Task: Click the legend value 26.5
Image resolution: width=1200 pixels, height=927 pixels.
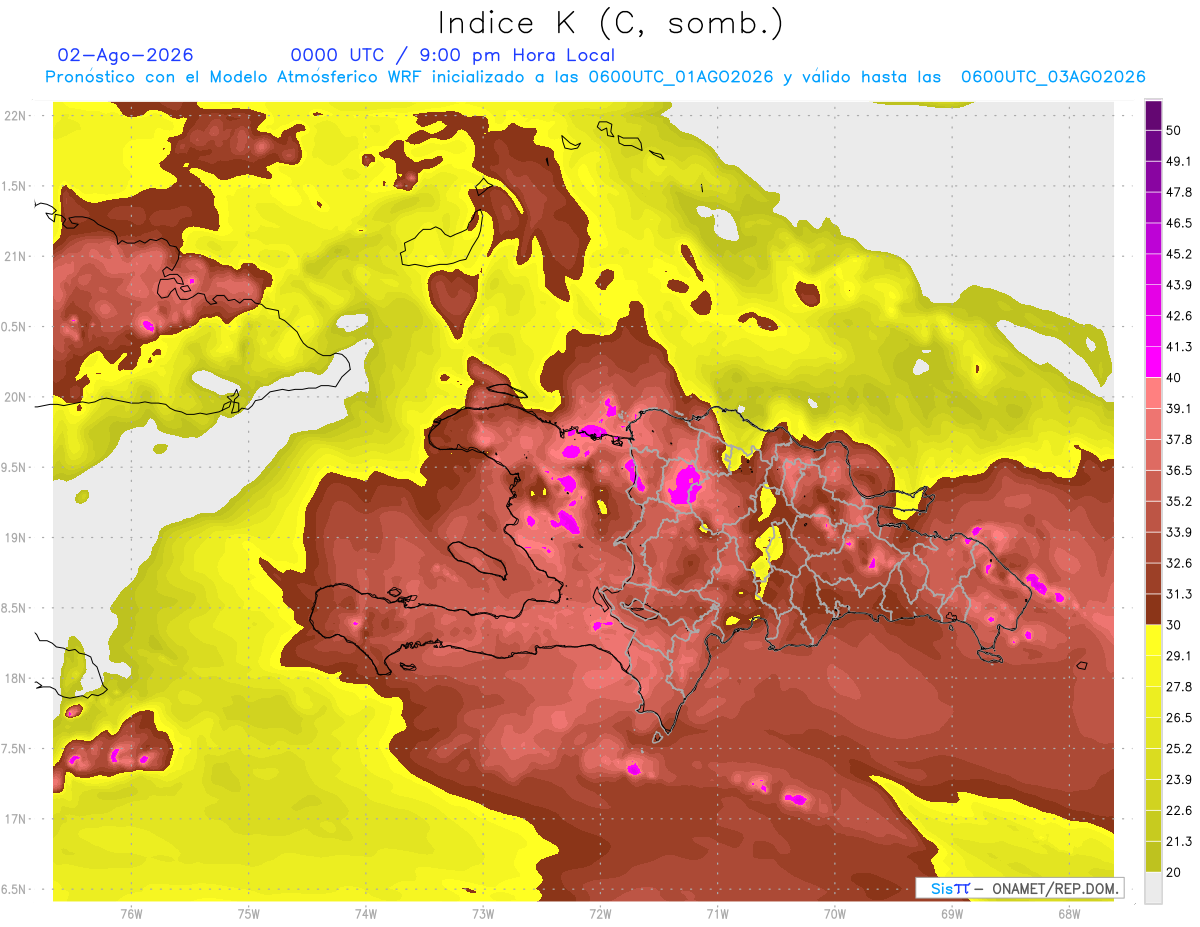Action: (x=1179, y=718)
